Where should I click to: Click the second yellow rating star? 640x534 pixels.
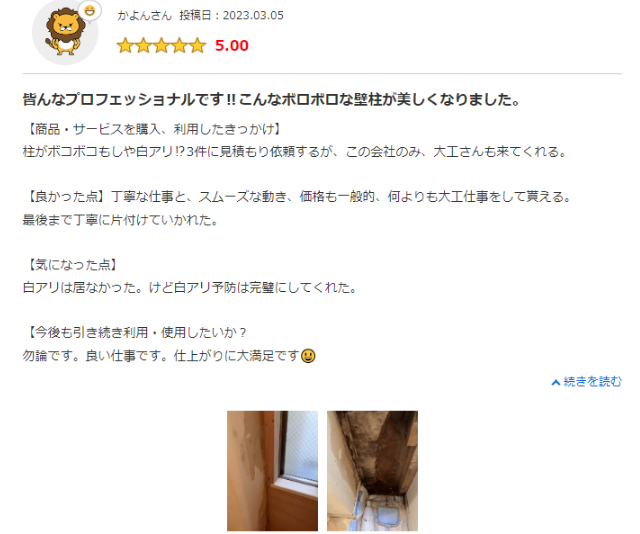click(x=143, y=46)
